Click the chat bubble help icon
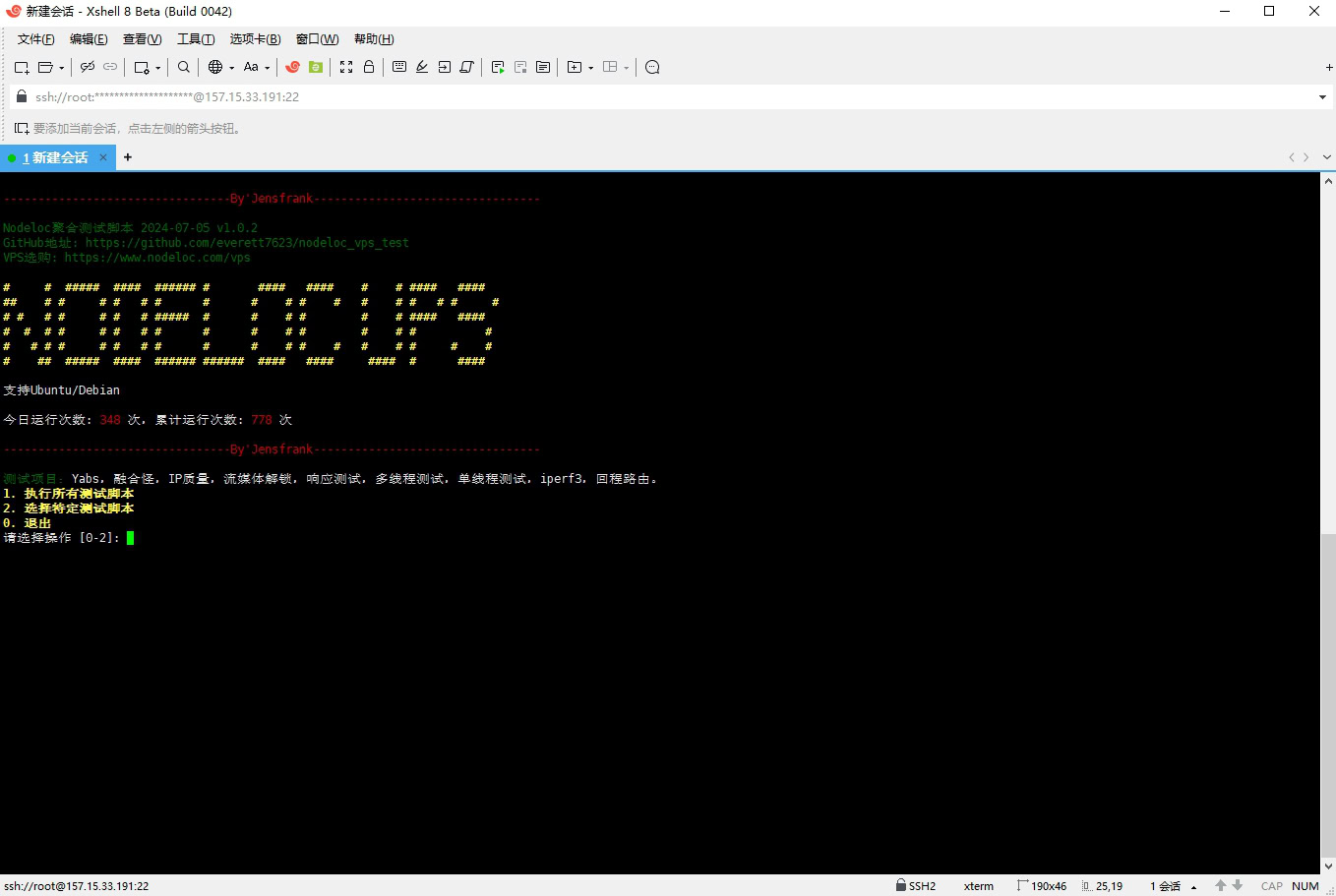 [652, 67]
